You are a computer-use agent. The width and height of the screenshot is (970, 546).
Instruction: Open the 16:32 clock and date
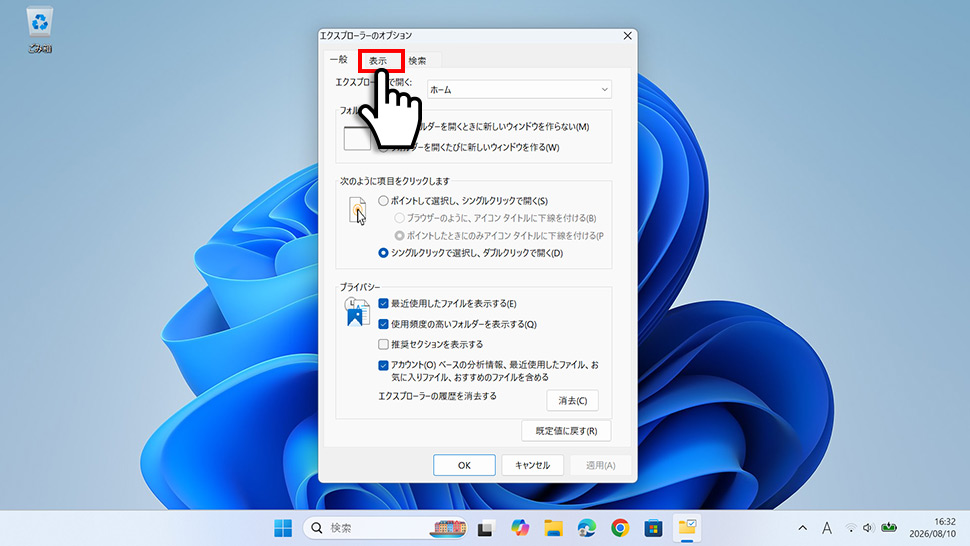click(x=932, y=527)
